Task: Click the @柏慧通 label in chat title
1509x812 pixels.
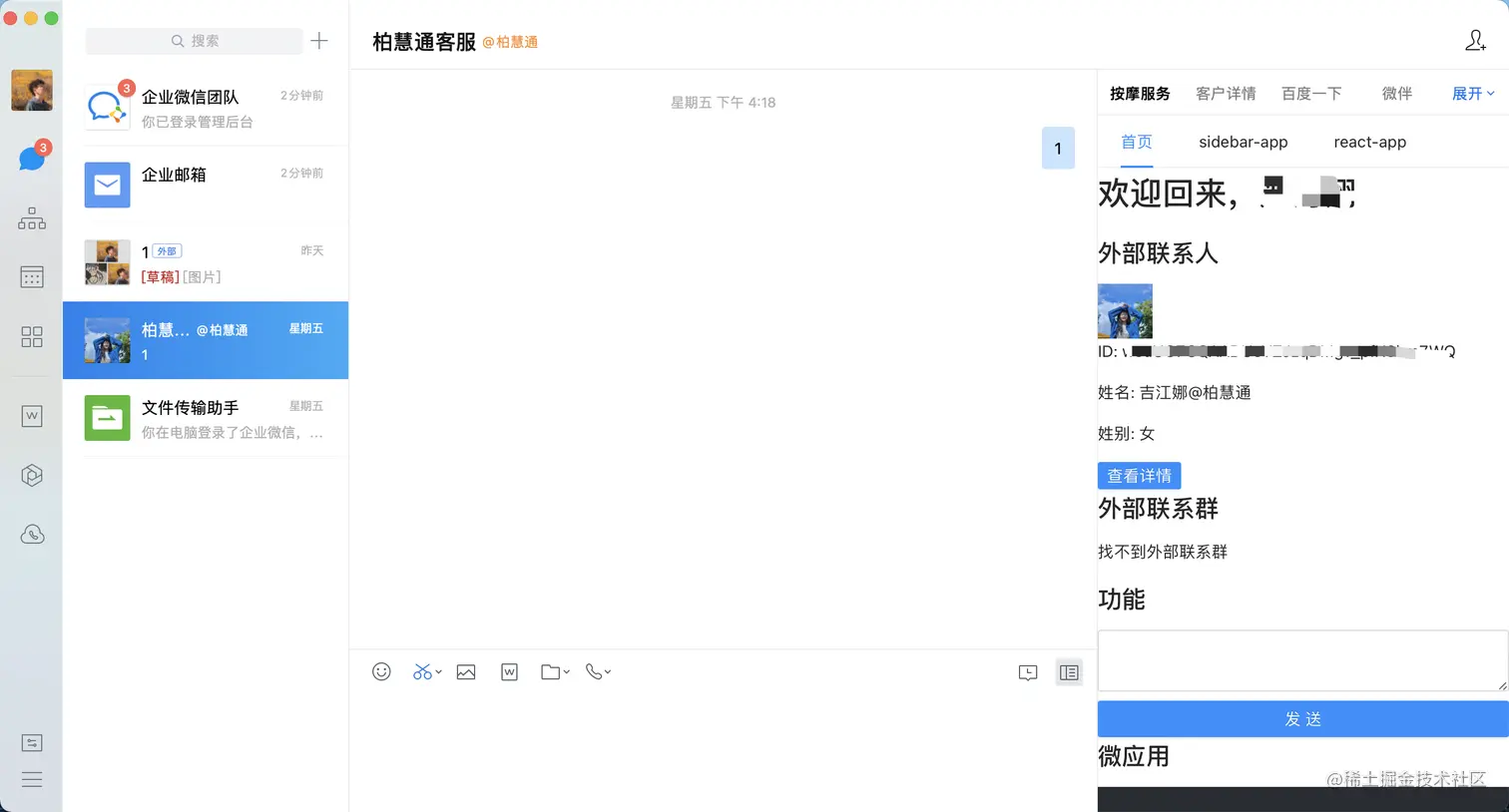Action: coord(510,42)
